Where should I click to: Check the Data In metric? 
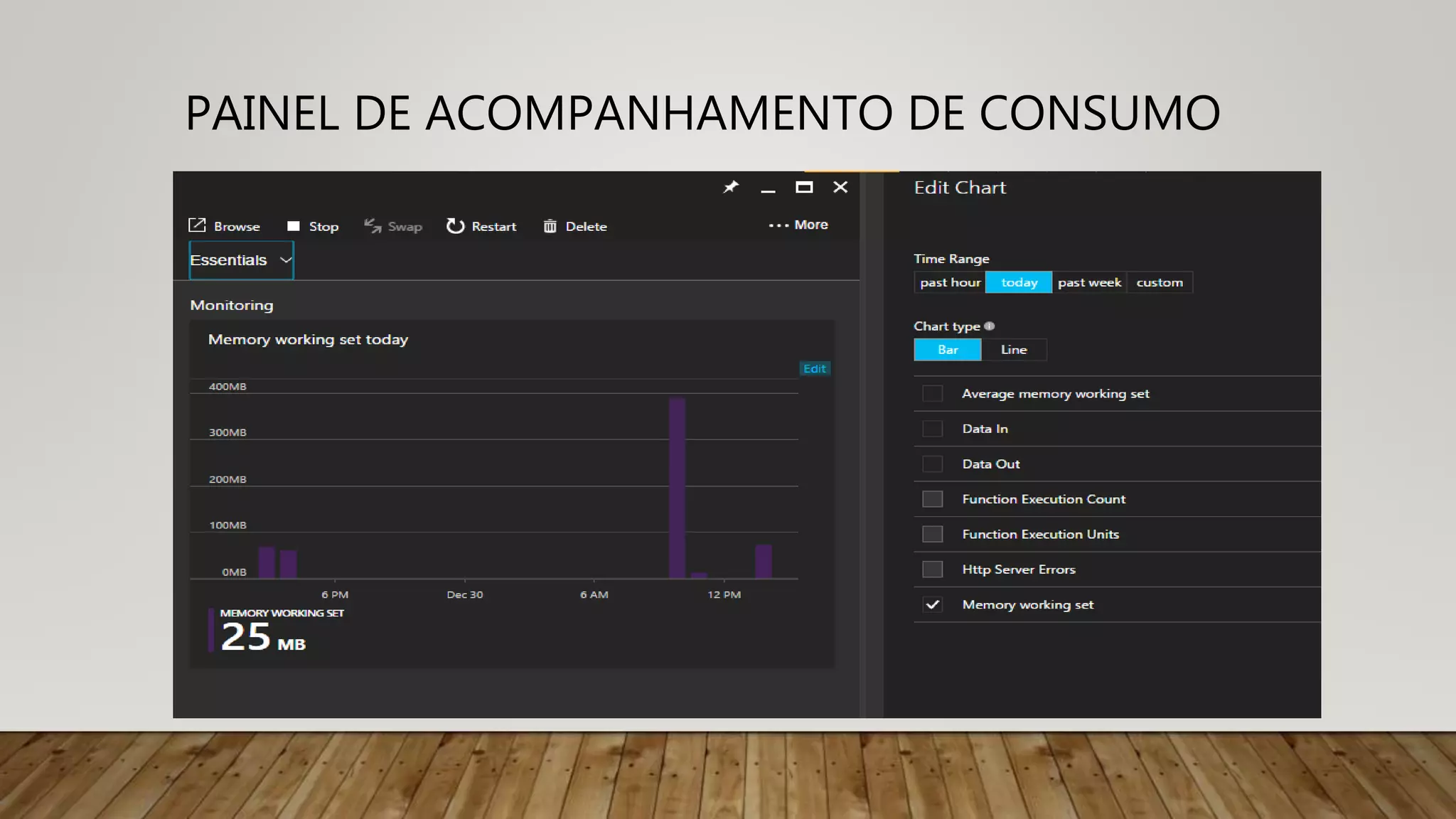[933, 429]
